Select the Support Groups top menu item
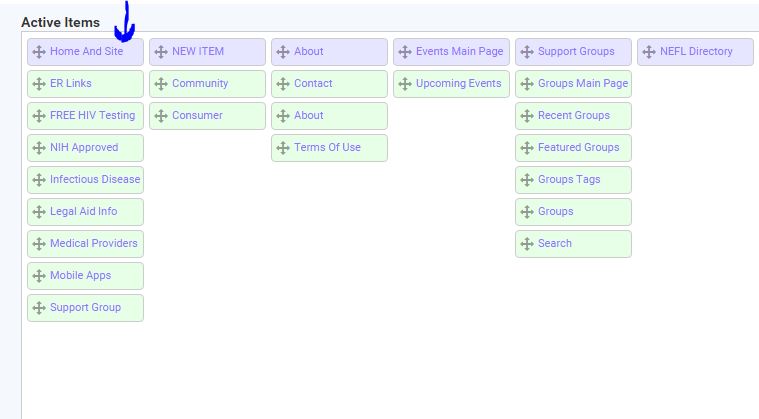 pos(576,52)
